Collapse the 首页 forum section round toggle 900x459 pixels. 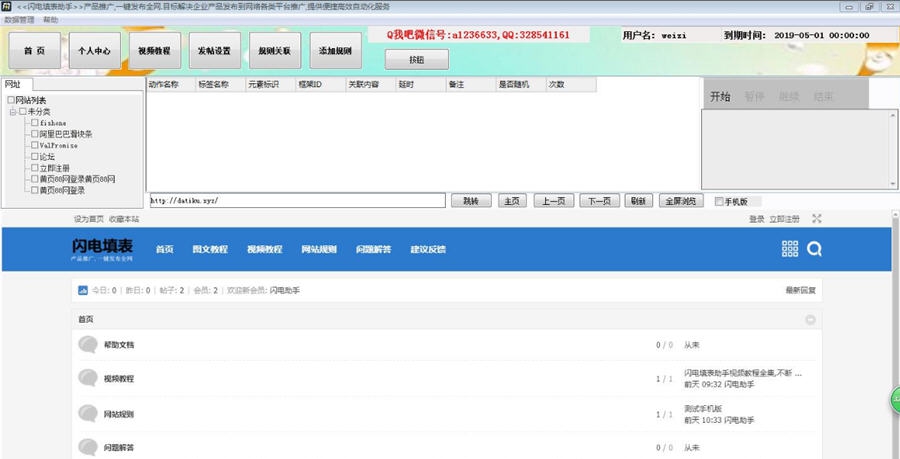[x=810, y=320]
